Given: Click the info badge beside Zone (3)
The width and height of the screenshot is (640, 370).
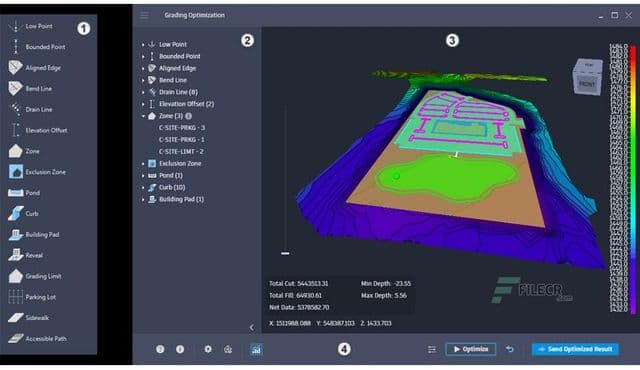Looking at the screenshot, I should pyautogui.click(x=189, y=116).
